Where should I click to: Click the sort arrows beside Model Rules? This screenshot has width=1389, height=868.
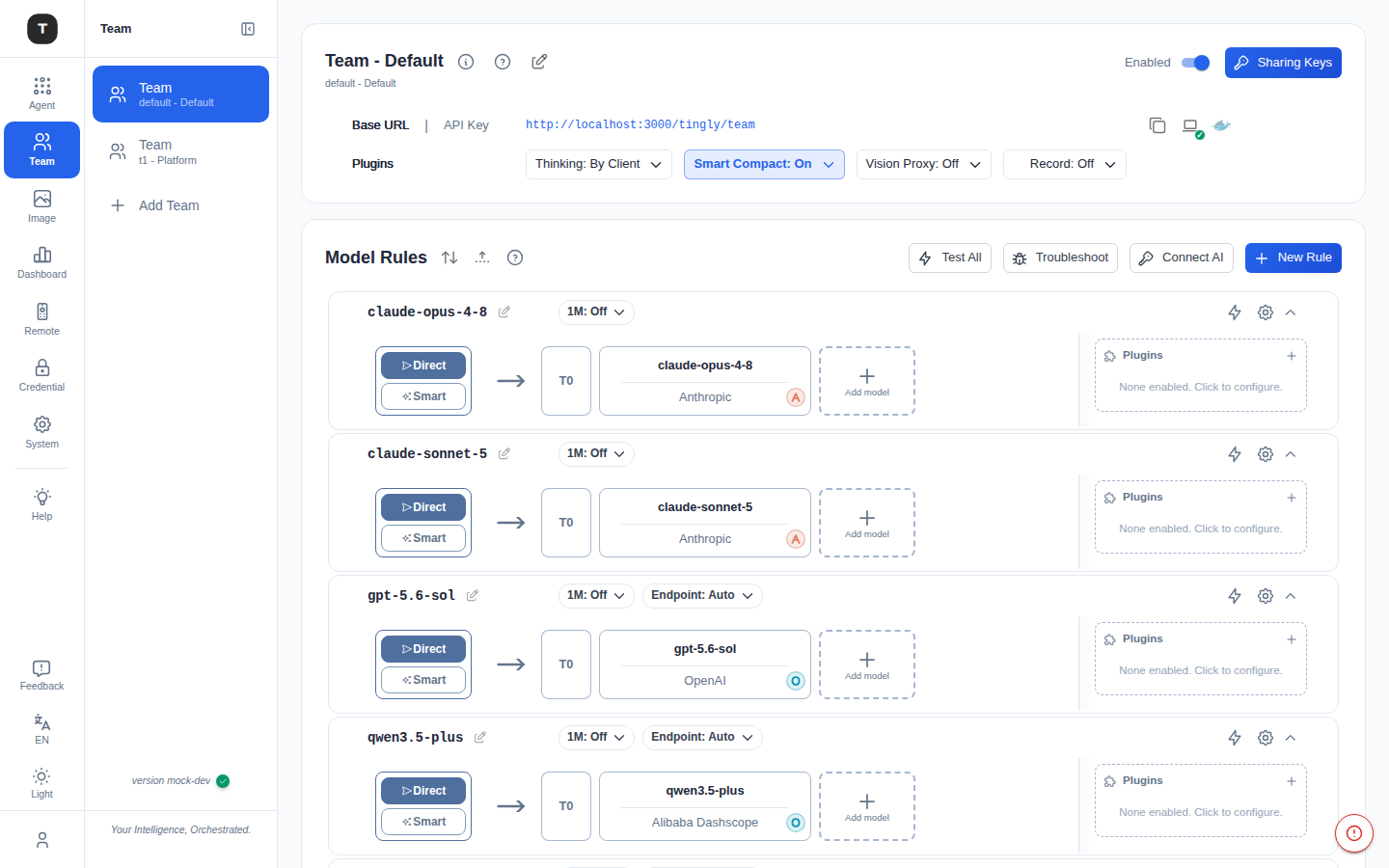click(x=449, y=258)
